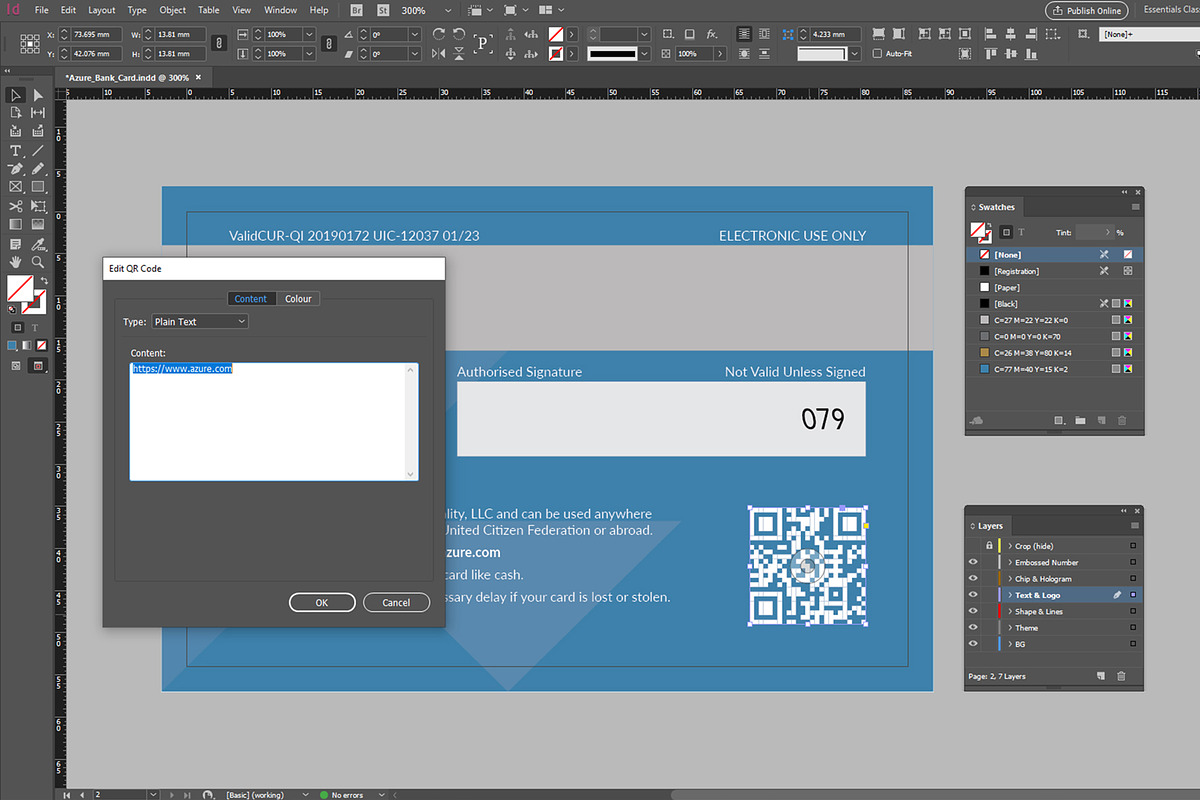Unlock the Crop (hide) layer
The height and width of the screenshot is (800, 1200).
tap(989, 546)
